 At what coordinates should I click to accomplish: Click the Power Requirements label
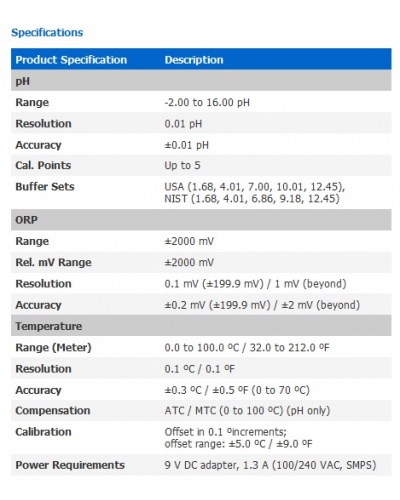tap(70, 465)
